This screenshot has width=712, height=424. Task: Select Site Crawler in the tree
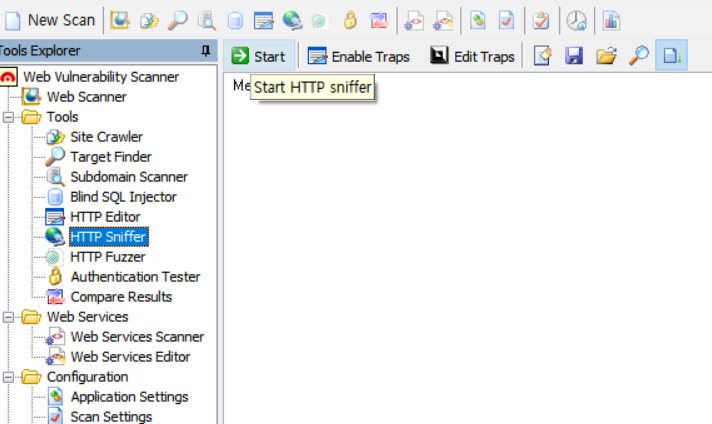click(x=106, y=137)
